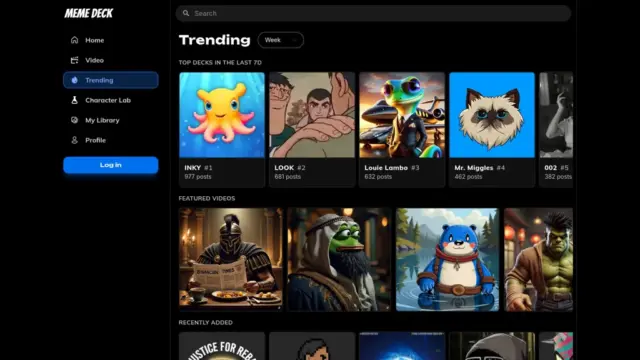Click the Home house icon
The image size is (640, 360).
[x=74, y=40]
